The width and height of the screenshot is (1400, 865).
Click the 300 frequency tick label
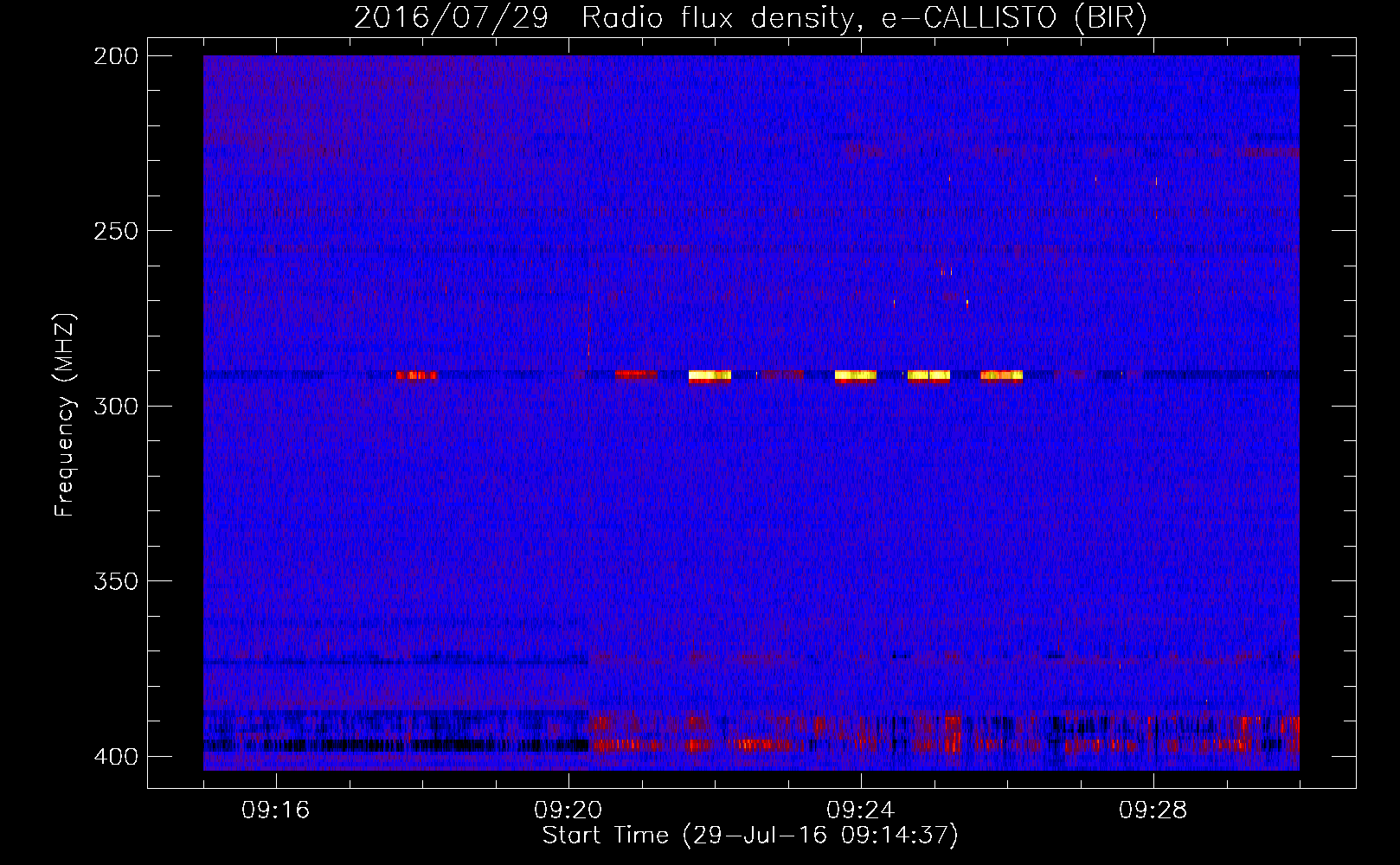(116, 407)
